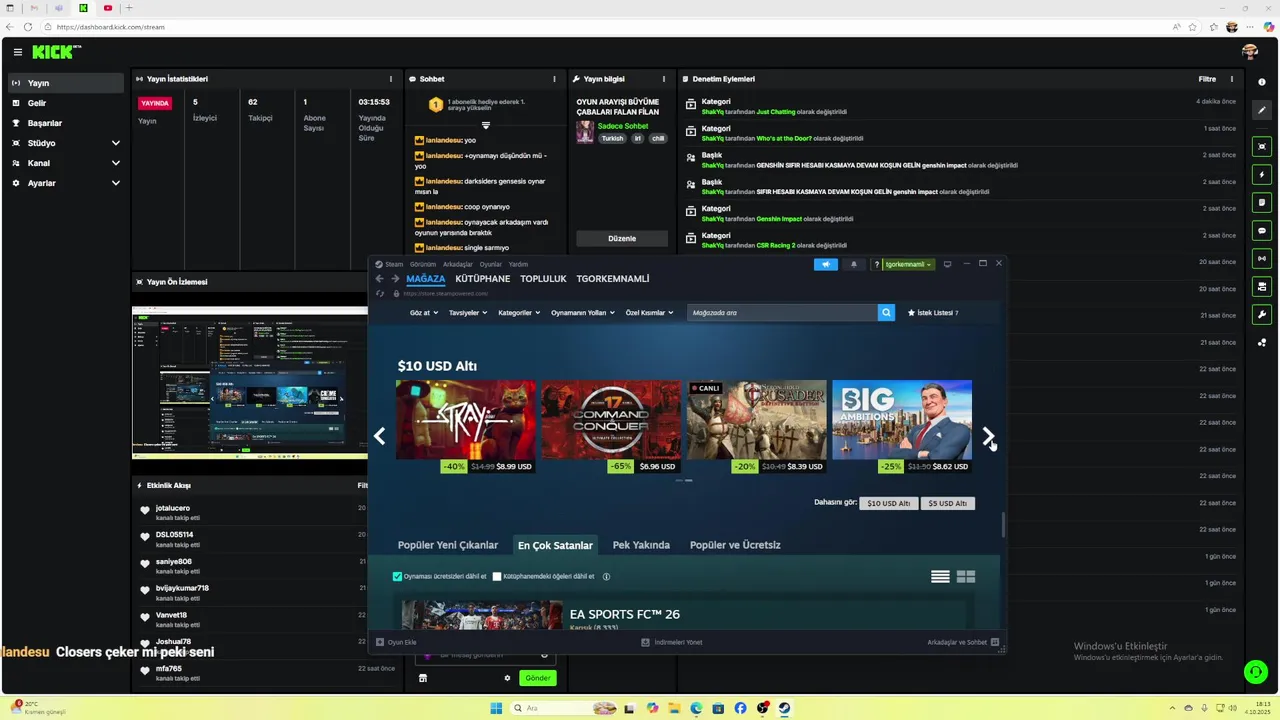The image size is (1280, 720).
Task: Open Arkadaşlar menu in Steam
Action: [457, 264]
